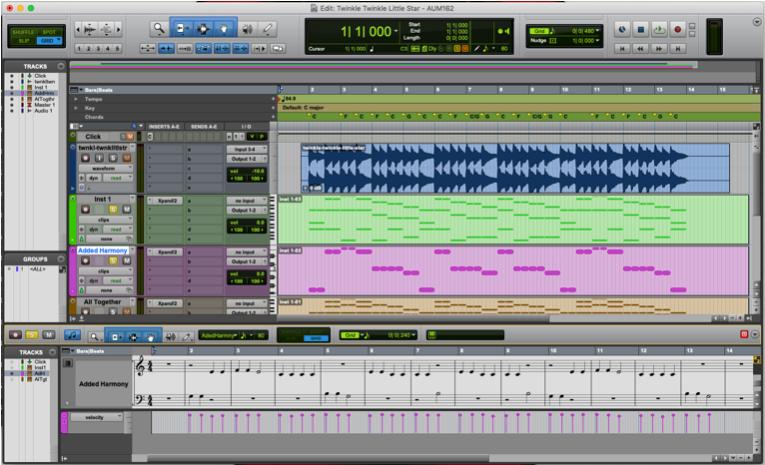
Task: Select AddHrm in the Tracks list
Action: (44, 93)
